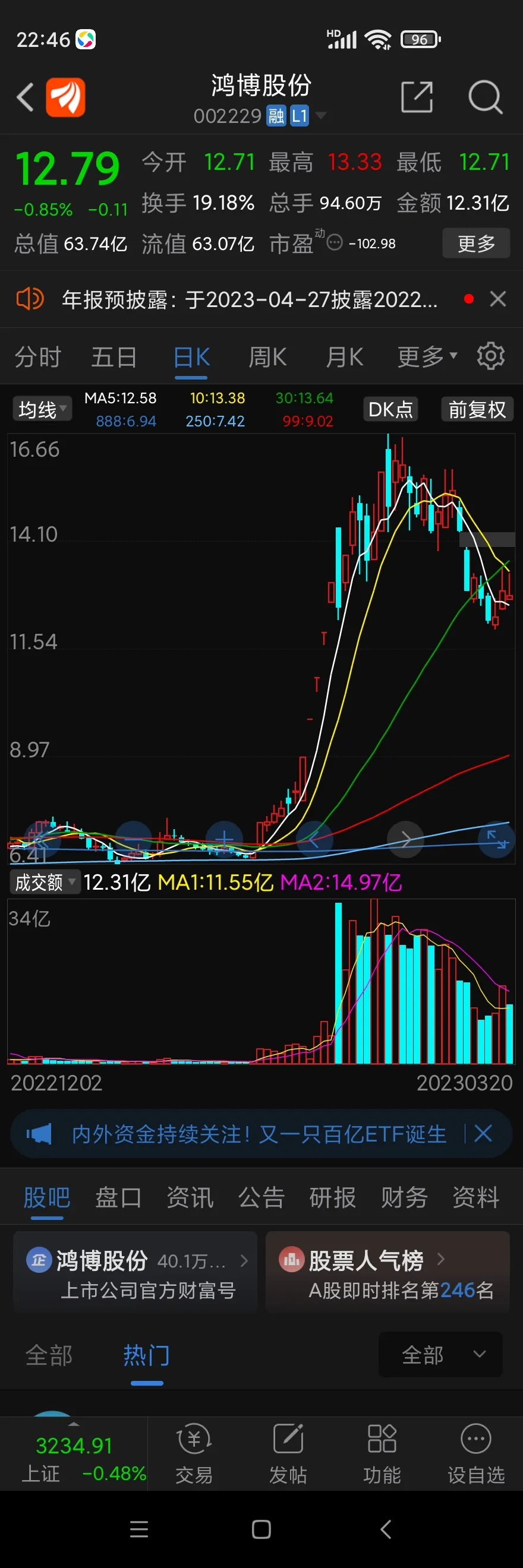Move chart left with overlay arrow
The image size is (523, 1568).
(x=314, y=839)
